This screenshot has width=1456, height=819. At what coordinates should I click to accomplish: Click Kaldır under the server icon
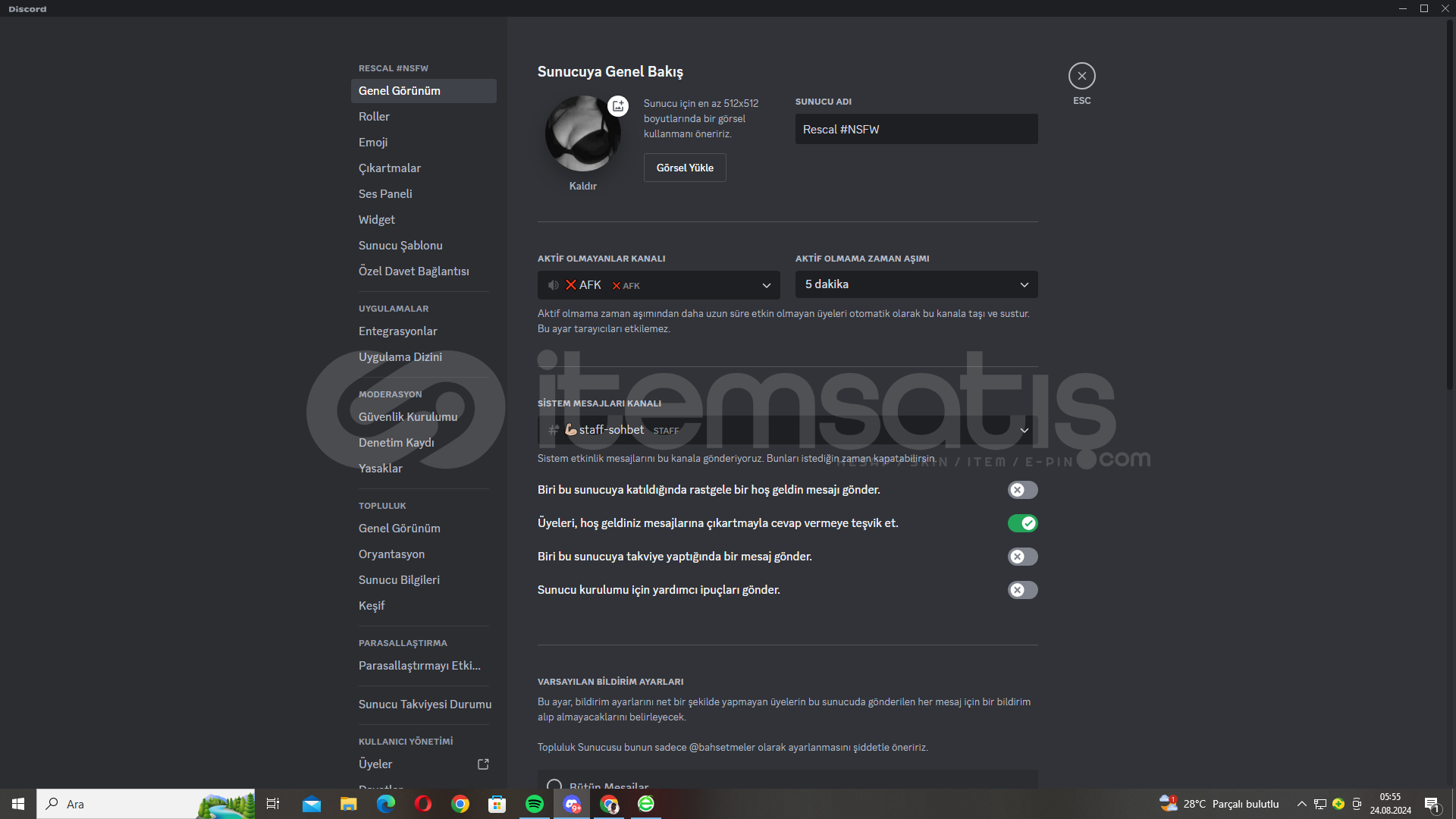(582, 186)
